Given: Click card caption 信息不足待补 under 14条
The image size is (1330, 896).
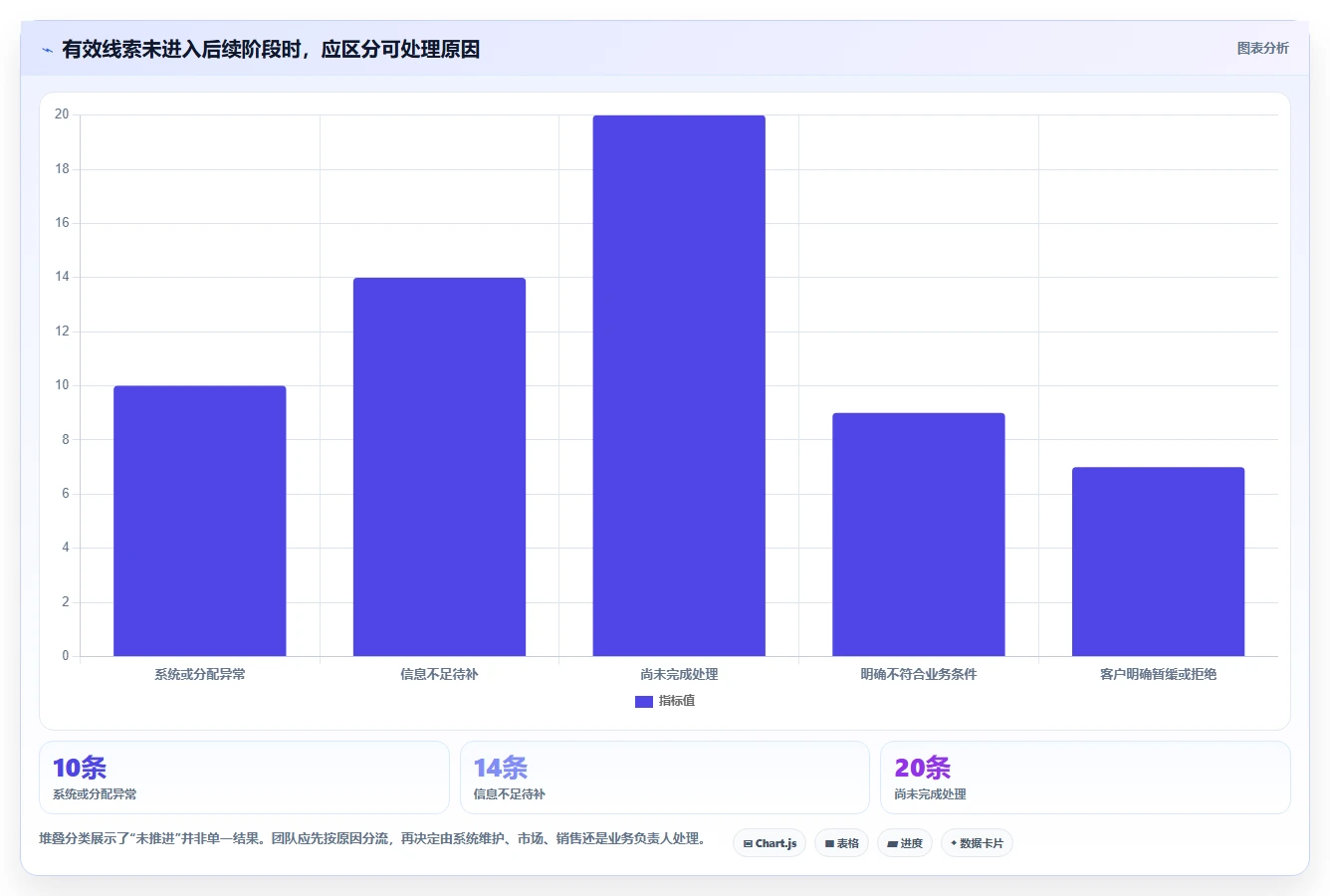Looking at the screenshot, I should tap(510, 794).
